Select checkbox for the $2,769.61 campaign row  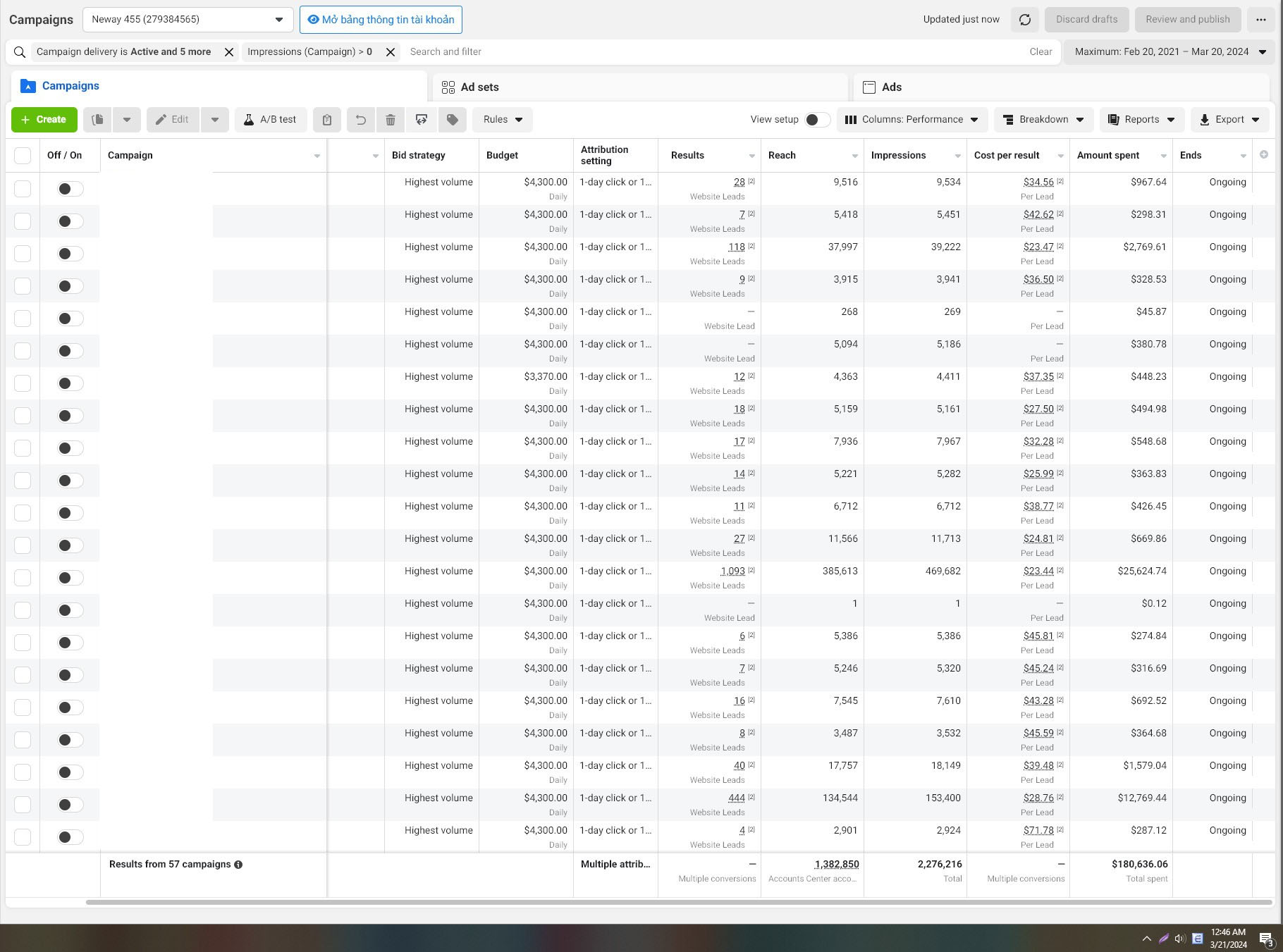[23, 254]
